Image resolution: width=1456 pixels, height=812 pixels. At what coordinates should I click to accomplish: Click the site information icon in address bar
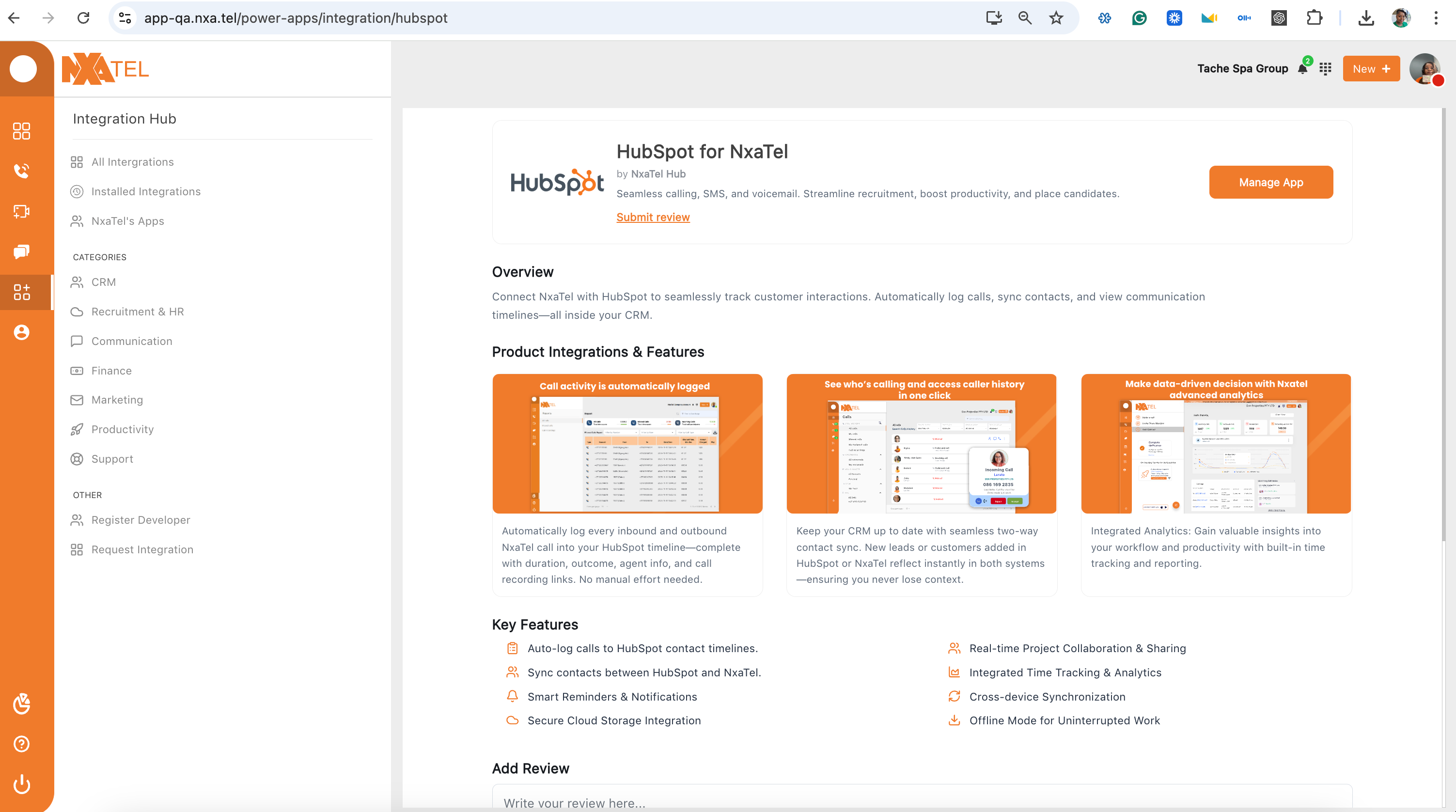[125, 18]
